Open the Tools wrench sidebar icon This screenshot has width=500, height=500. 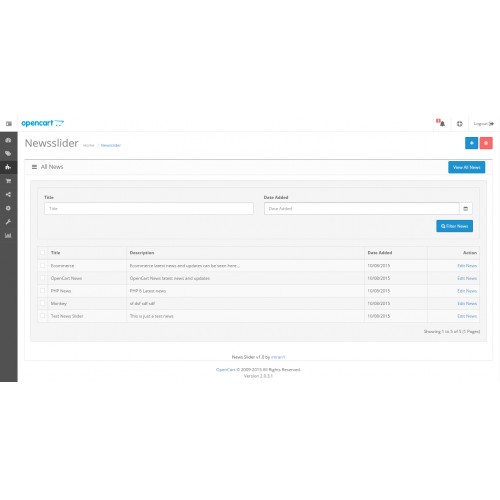8,222
